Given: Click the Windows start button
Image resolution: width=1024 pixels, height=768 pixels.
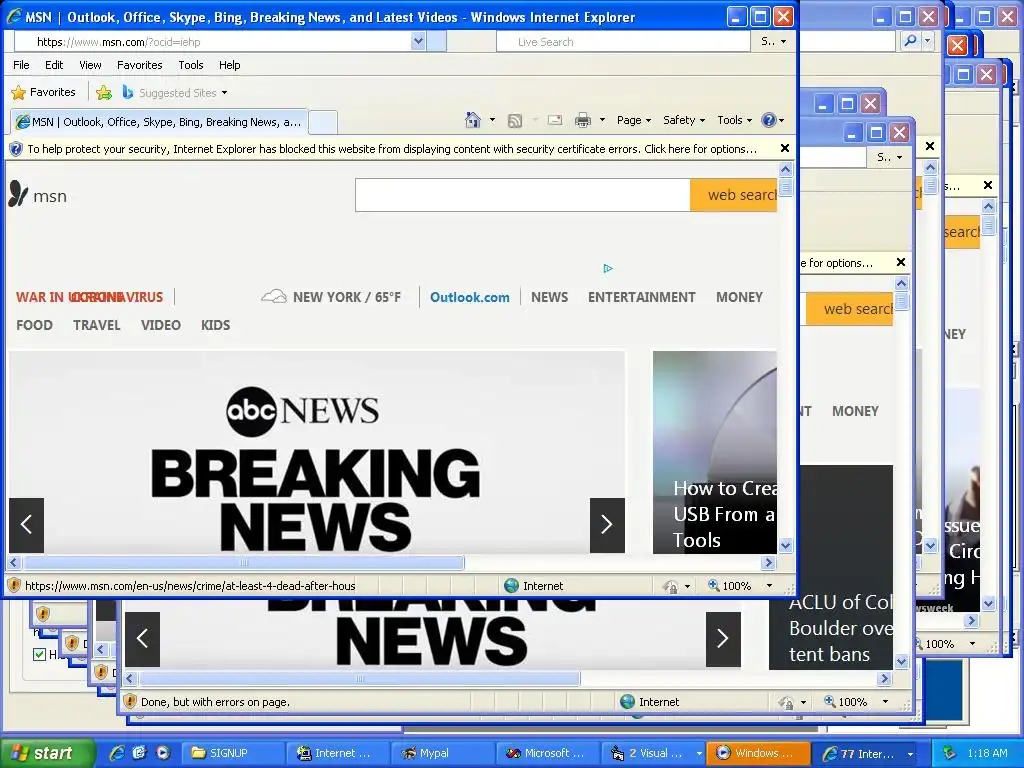Looking at the screenshot, I should point(46,753).
